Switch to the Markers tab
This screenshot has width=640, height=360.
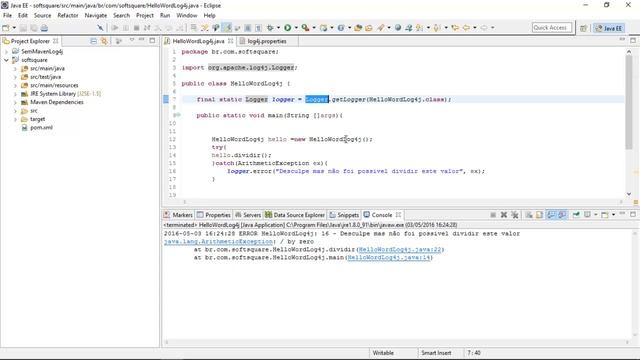[178, 215]
